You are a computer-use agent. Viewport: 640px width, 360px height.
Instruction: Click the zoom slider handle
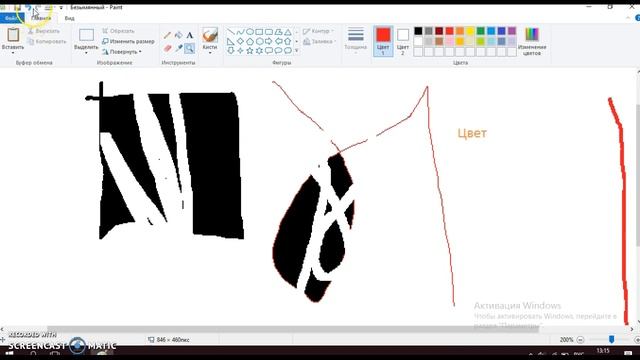[611, 340]
